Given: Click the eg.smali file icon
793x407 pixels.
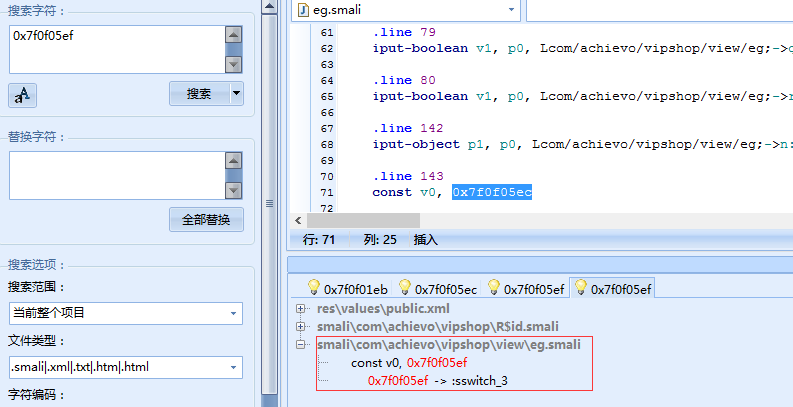Looking at the screenshot, I should click(x=303, y=10).
